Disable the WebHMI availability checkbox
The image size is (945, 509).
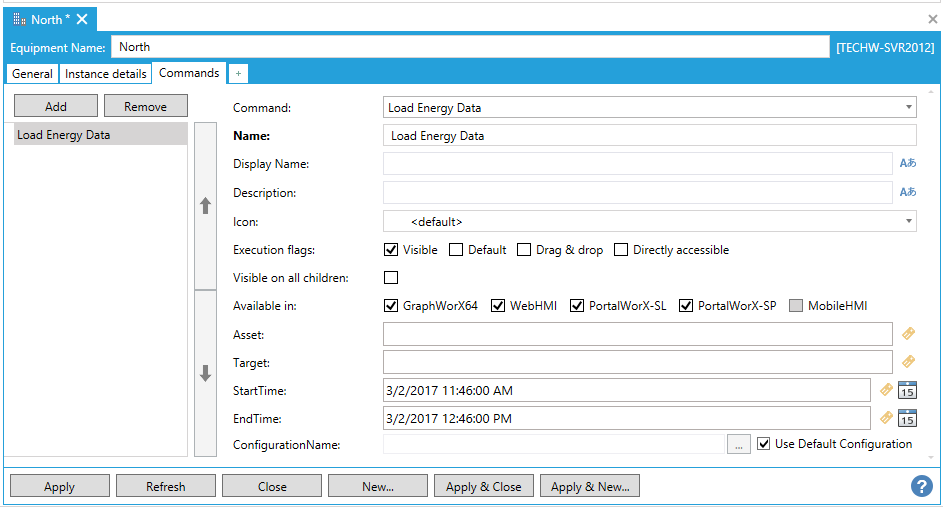pyautogui.click(x=498, y=306)
